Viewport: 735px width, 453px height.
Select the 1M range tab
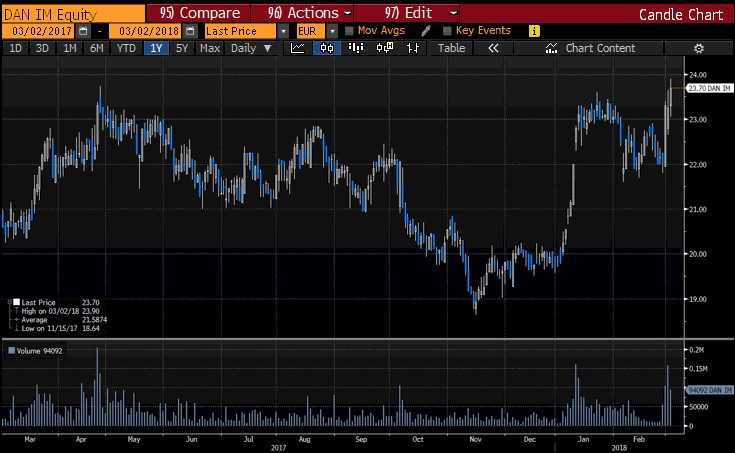tap(70, 48)
